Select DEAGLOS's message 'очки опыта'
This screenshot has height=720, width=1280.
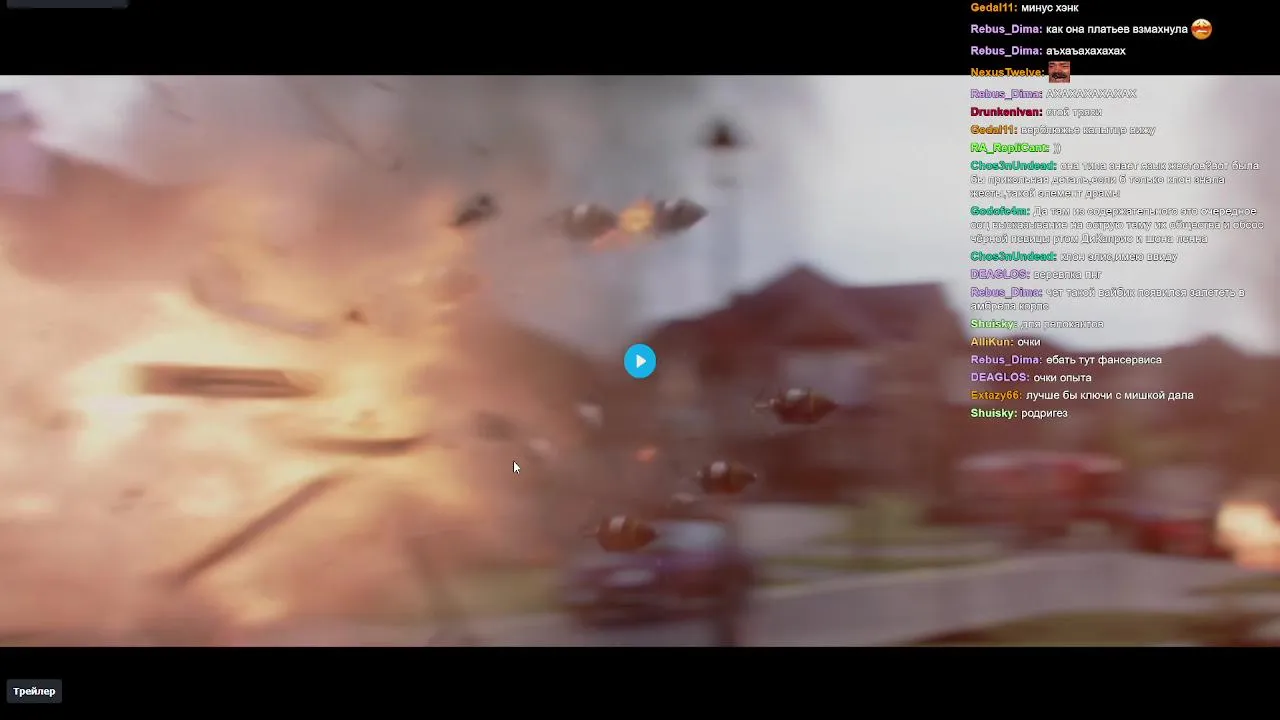pos(1062,378)
